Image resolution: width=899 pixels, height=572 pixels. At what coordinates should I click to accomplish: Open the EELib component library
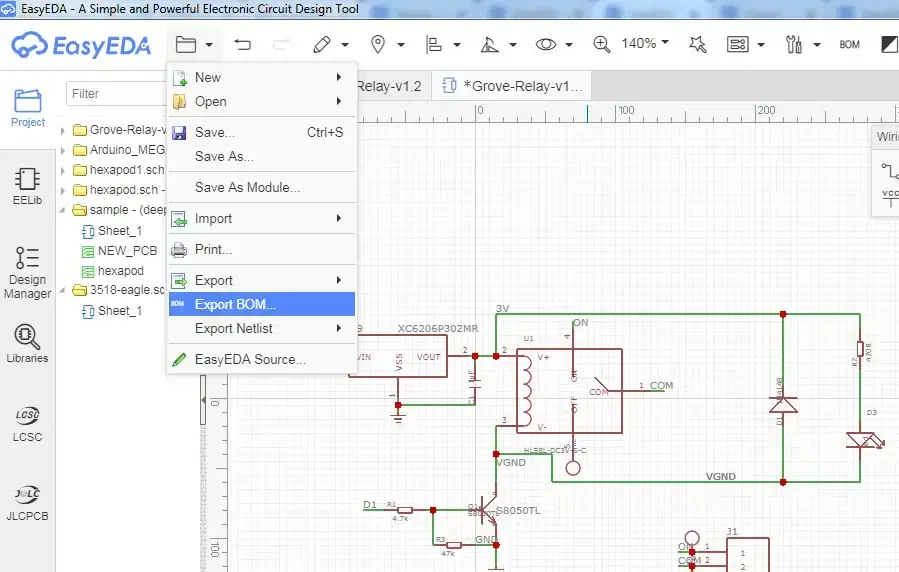coord(28,186)
